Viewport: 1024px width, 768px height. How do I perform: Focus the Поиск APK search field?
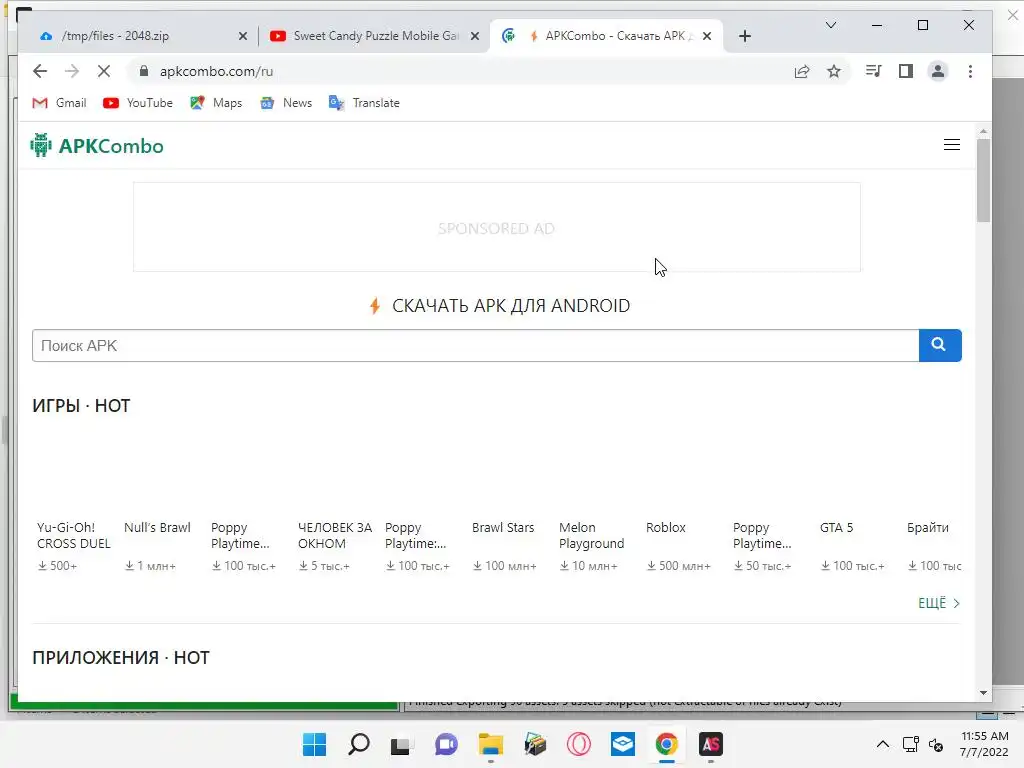click(475, 345)
